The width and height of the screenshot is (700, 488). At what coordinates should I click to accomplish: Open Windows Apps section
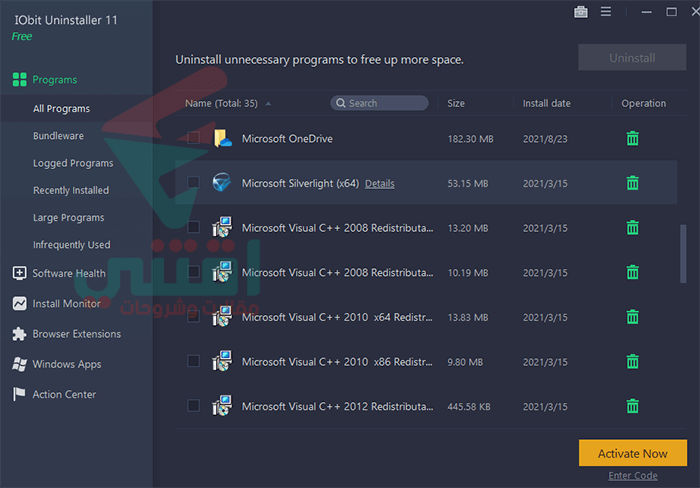click(67, 364)
